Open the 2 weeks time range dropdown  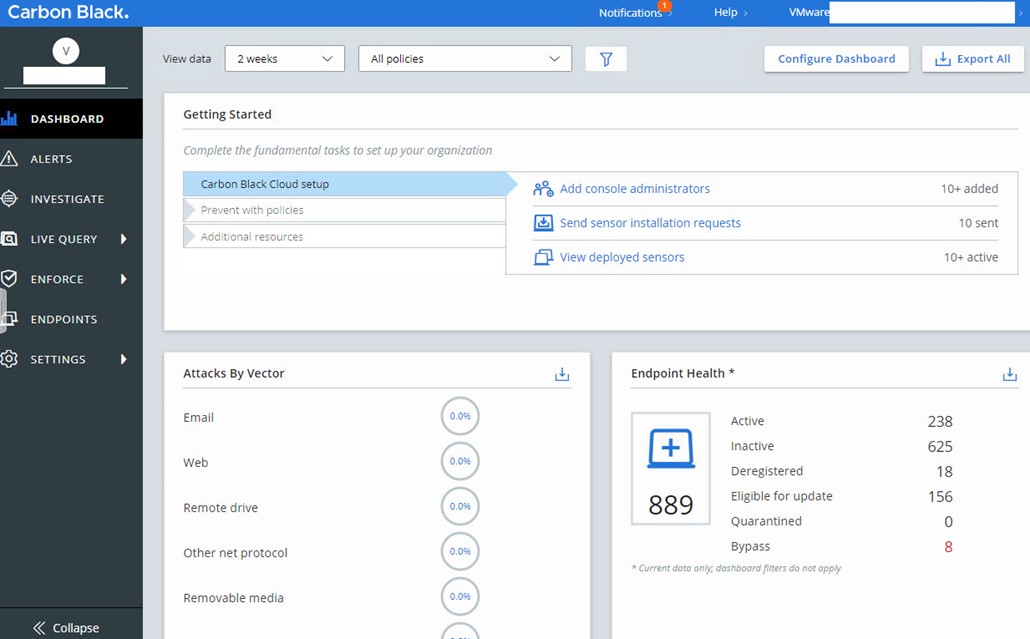click(x=285, y=59)
